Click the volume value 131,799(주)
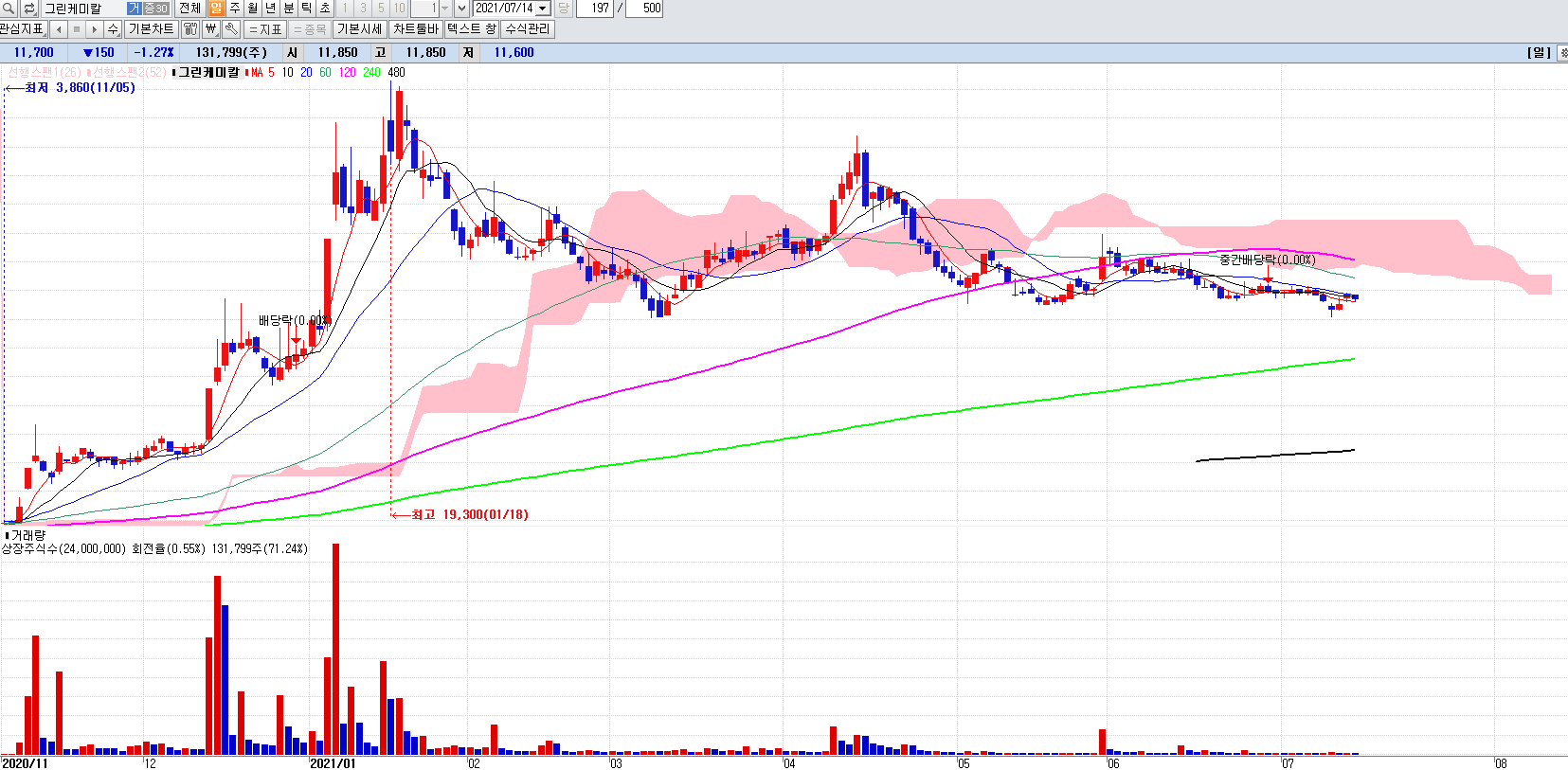Image resolution: width=1568 pixels, height=770 pixels. pyautogui.click(x=231, y=53)
